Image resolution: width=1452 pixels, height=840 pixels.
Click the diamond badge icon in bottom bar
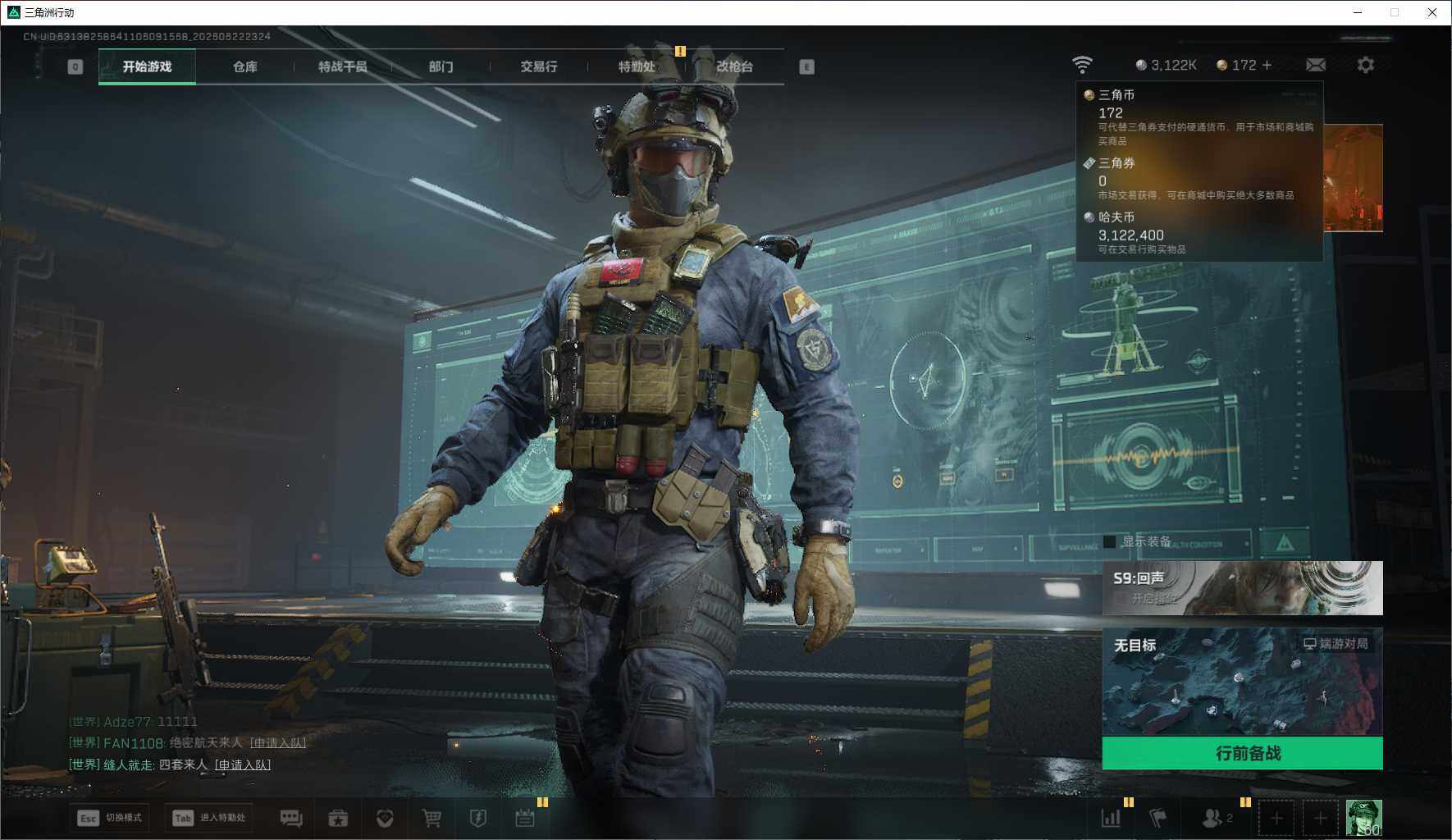tap(385, 818)
